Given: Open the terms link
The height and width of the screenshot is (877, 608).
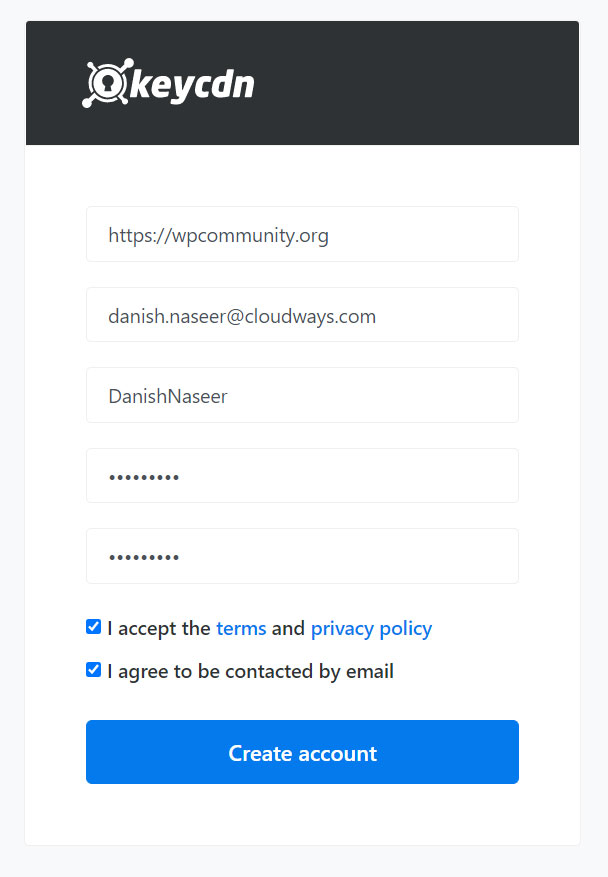Looking at the screenshot, I should [241, 629].
